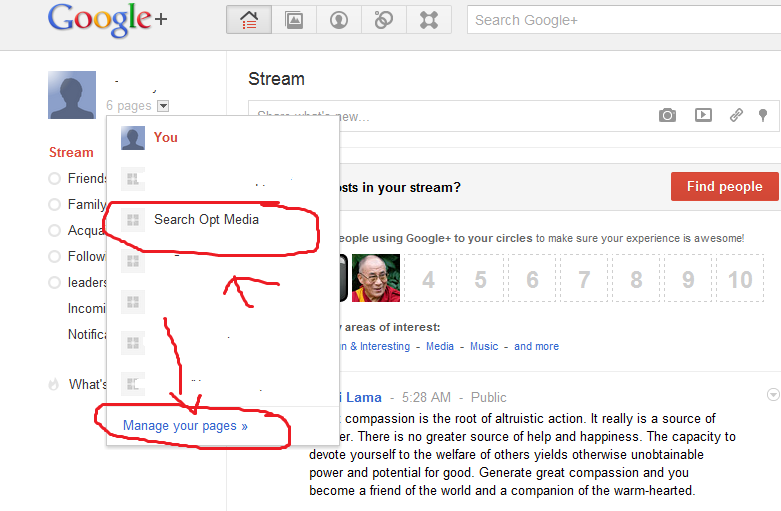Screen dimensions: 781x511
Task: Select the Family circle radio button
Action: click(x=54, y=204)
